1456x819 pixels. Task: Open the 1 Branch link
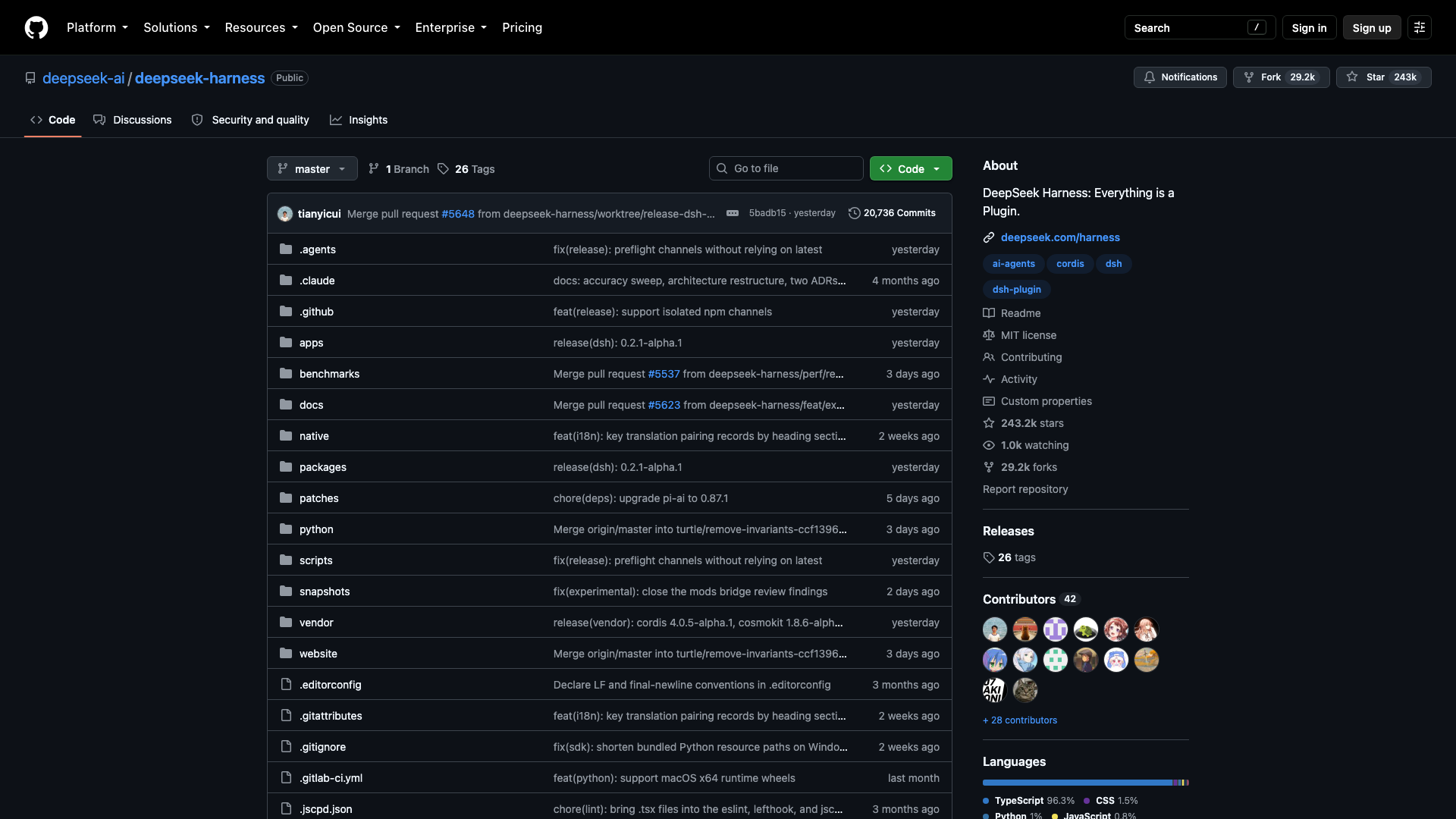(399, 169)
